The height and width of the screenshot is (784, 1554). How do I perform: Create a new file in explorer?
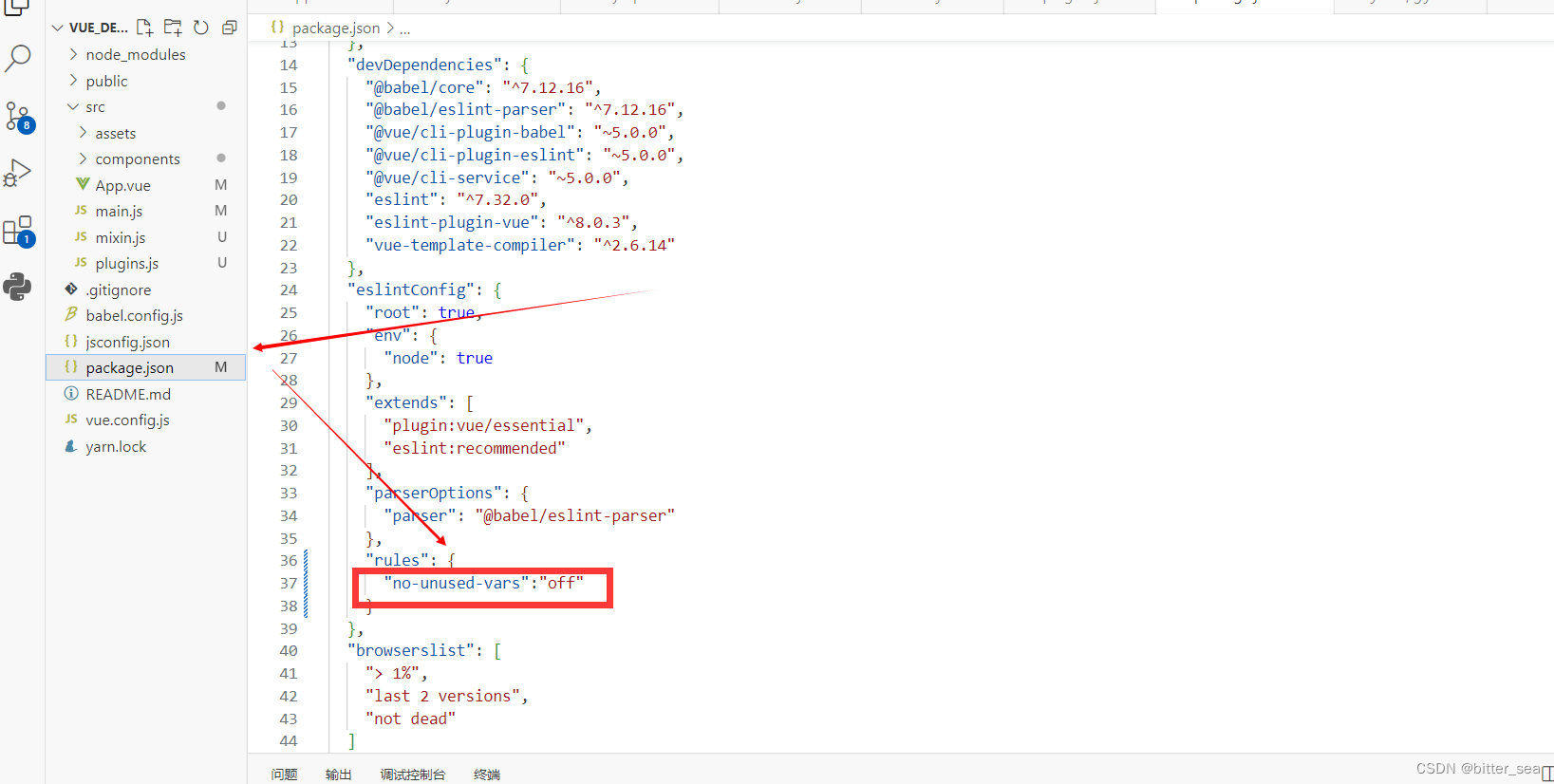(x=144, y=28)
